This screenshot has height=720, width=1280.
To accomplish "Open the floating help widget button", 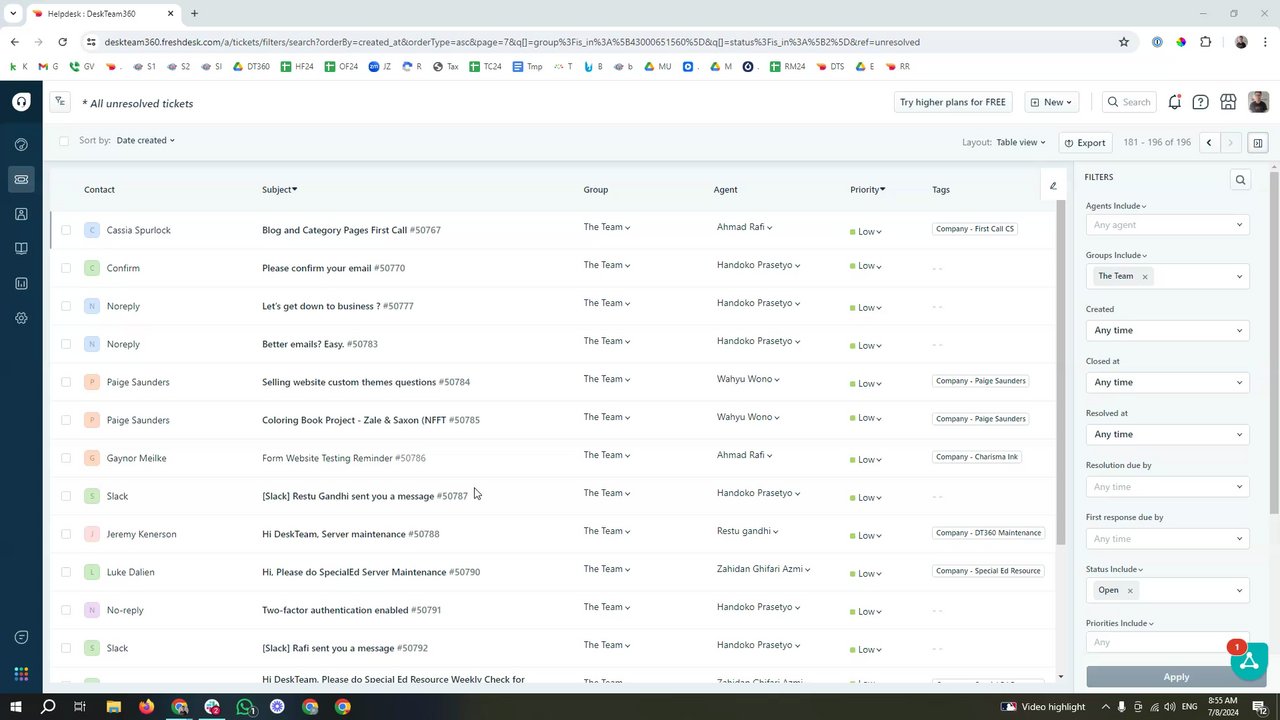I will (1250, 661).
